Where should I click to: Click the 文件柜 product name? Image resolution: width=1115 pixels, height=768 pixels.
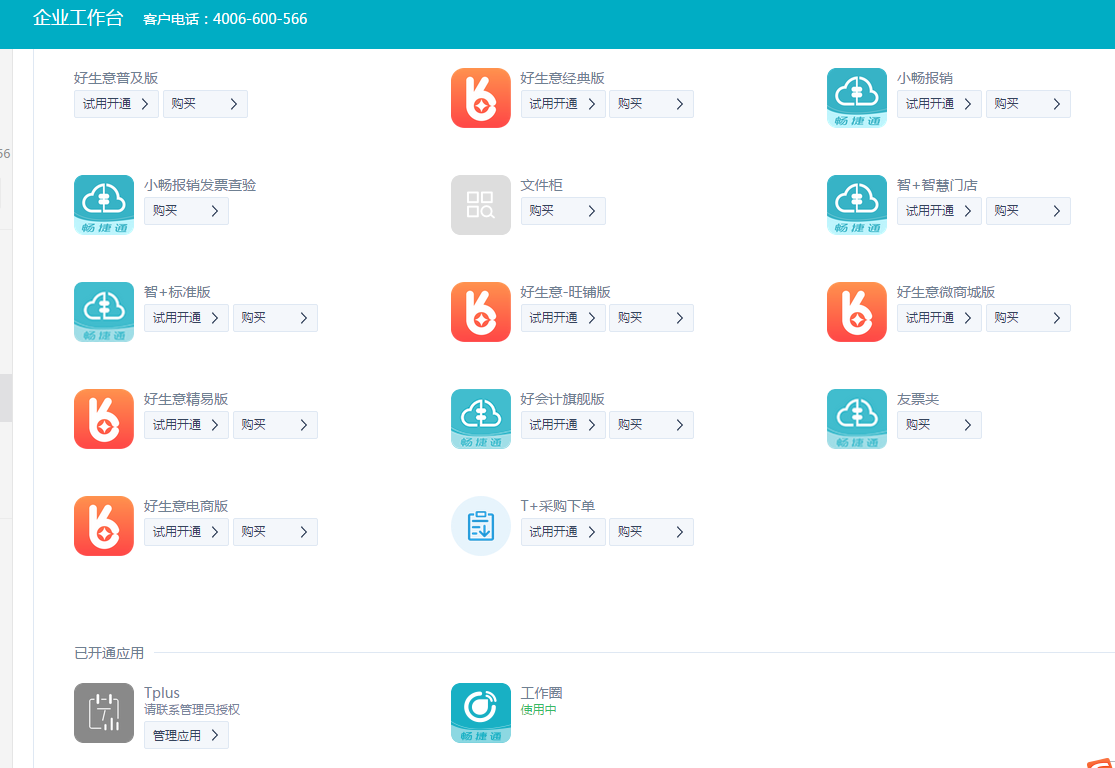(x=541, y=185)
